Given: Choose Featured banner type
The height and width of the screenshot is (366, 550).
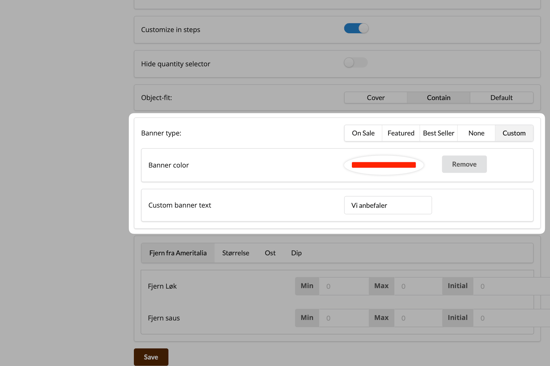Looking at the screenshot, I should (x=401, y=133).
